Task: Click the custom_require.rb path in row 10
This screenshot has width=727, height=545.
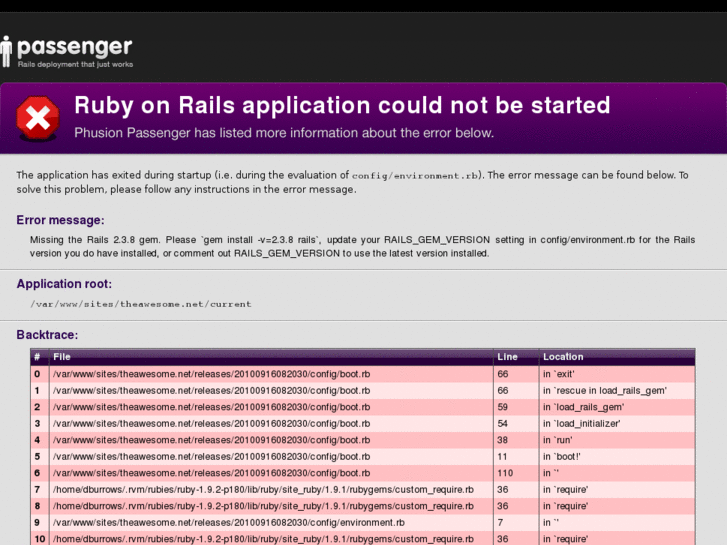Action: 263,539
